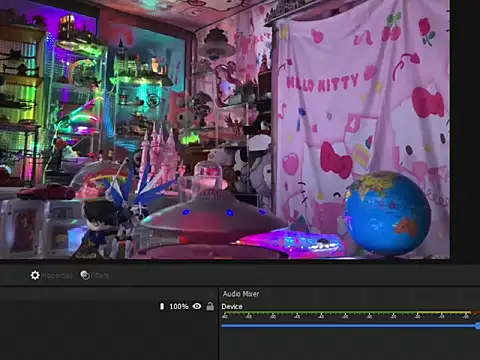Viewport: 480px width, 360px height.
Task: Select the Audio Mixer panel title
Action: click(241, 294)
